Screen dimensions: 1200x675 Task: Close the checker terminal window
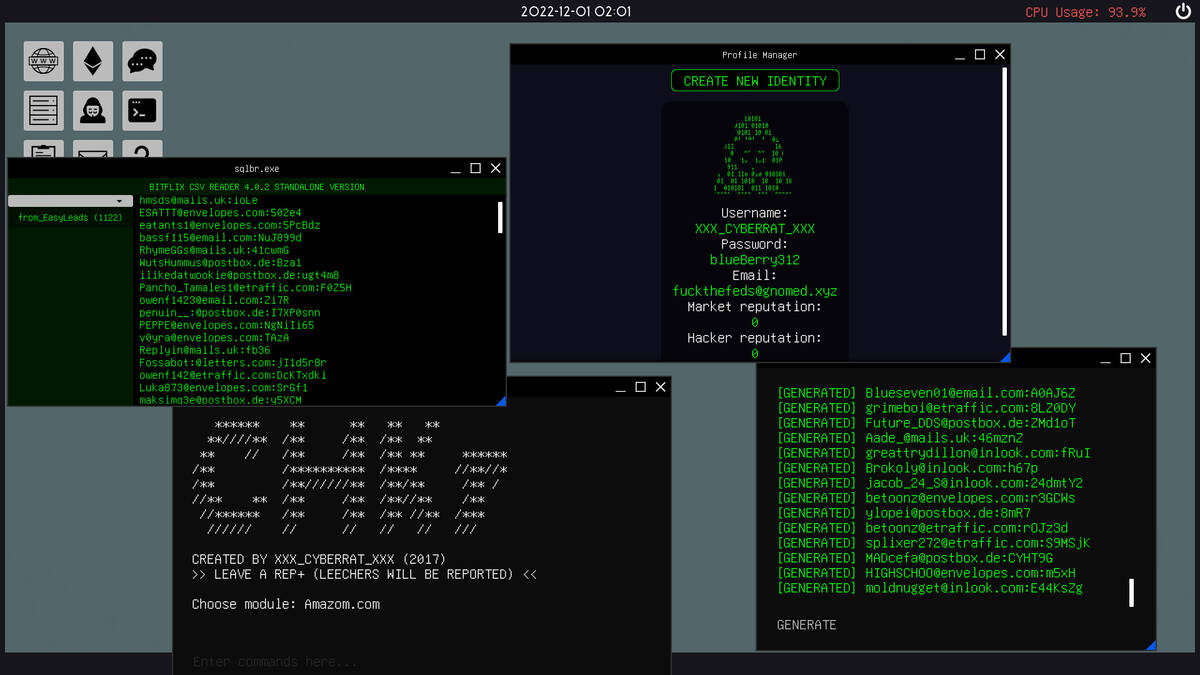point(660,387)
